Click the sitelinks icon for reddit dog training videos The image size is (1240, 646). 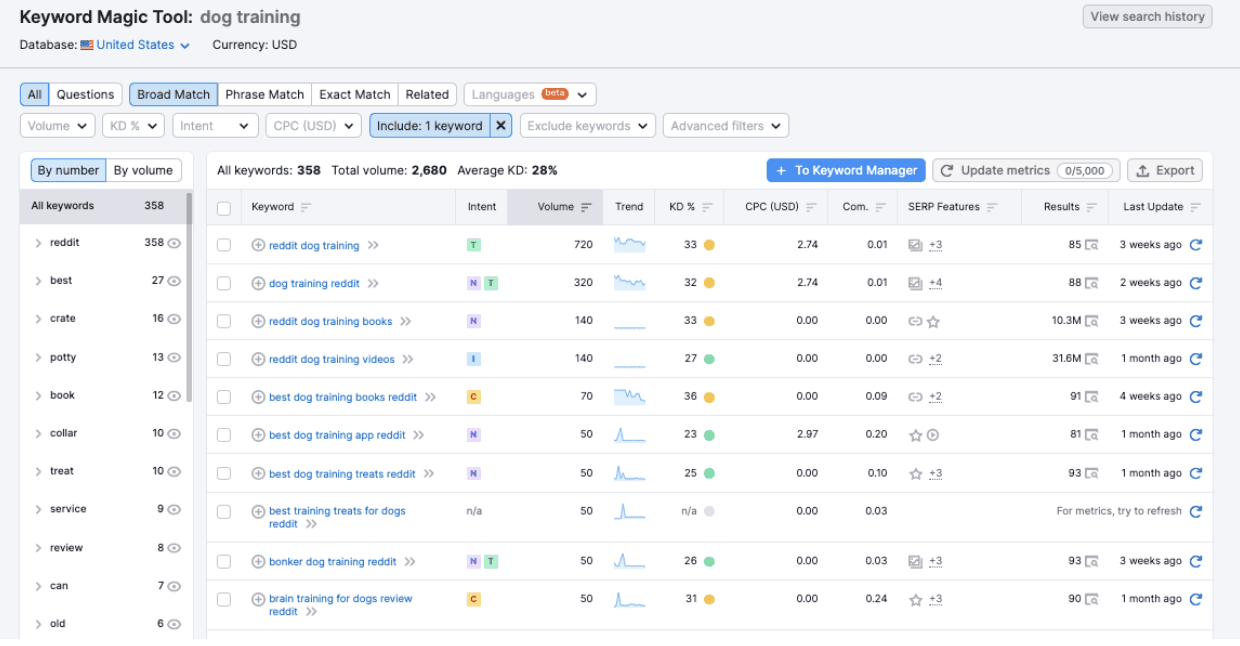[916, 358]
